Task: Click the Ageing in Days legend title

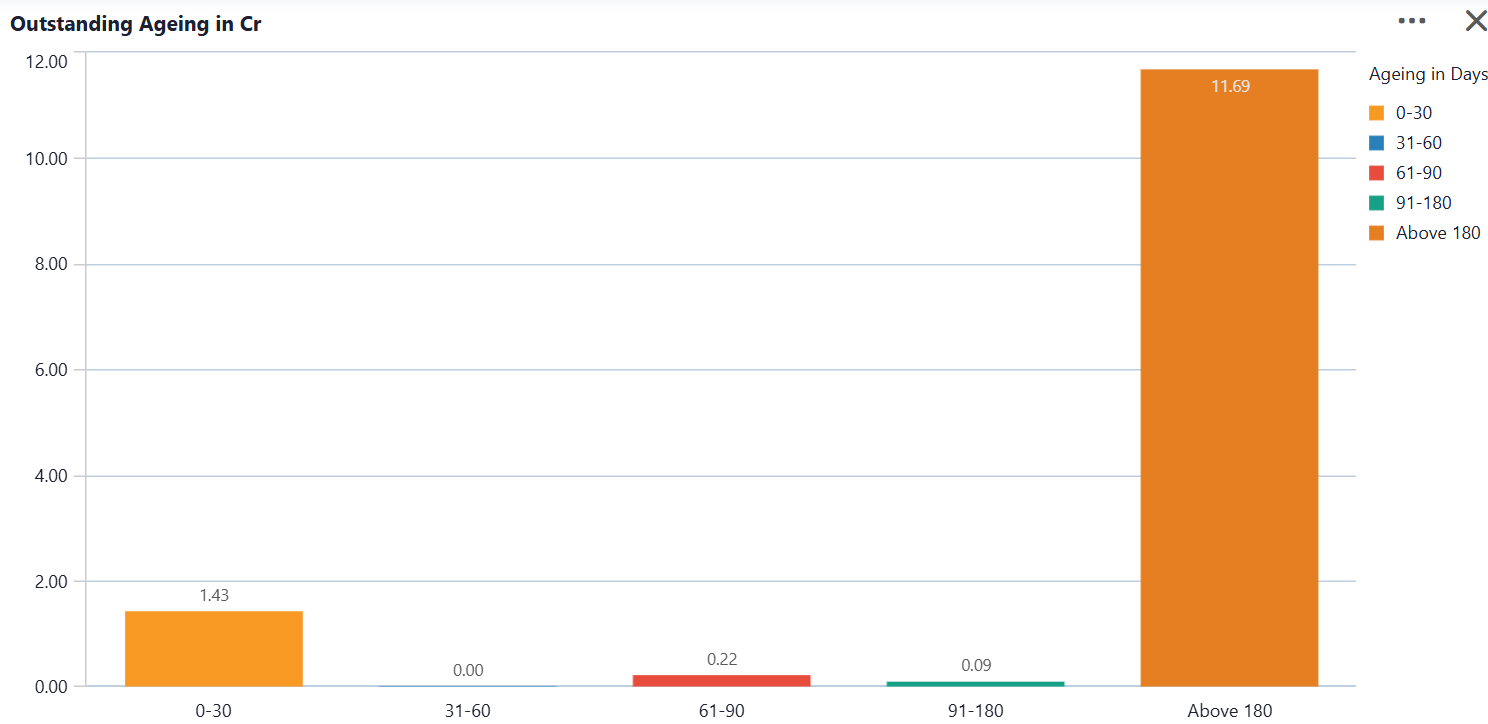Action: (x=1428, y=74)
